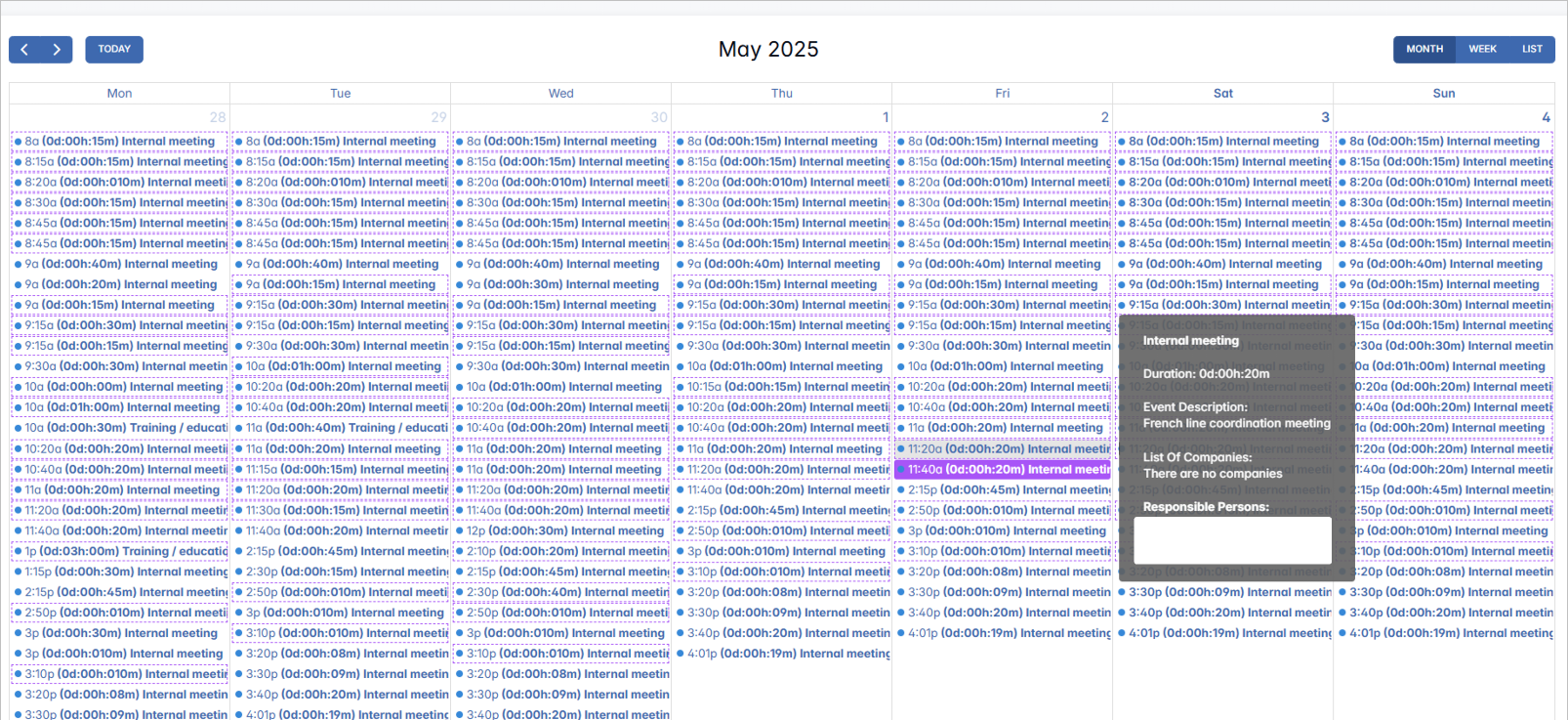Click the Sat column header
Viewport: 1568px width, 720px height.
coord(1222,94)
